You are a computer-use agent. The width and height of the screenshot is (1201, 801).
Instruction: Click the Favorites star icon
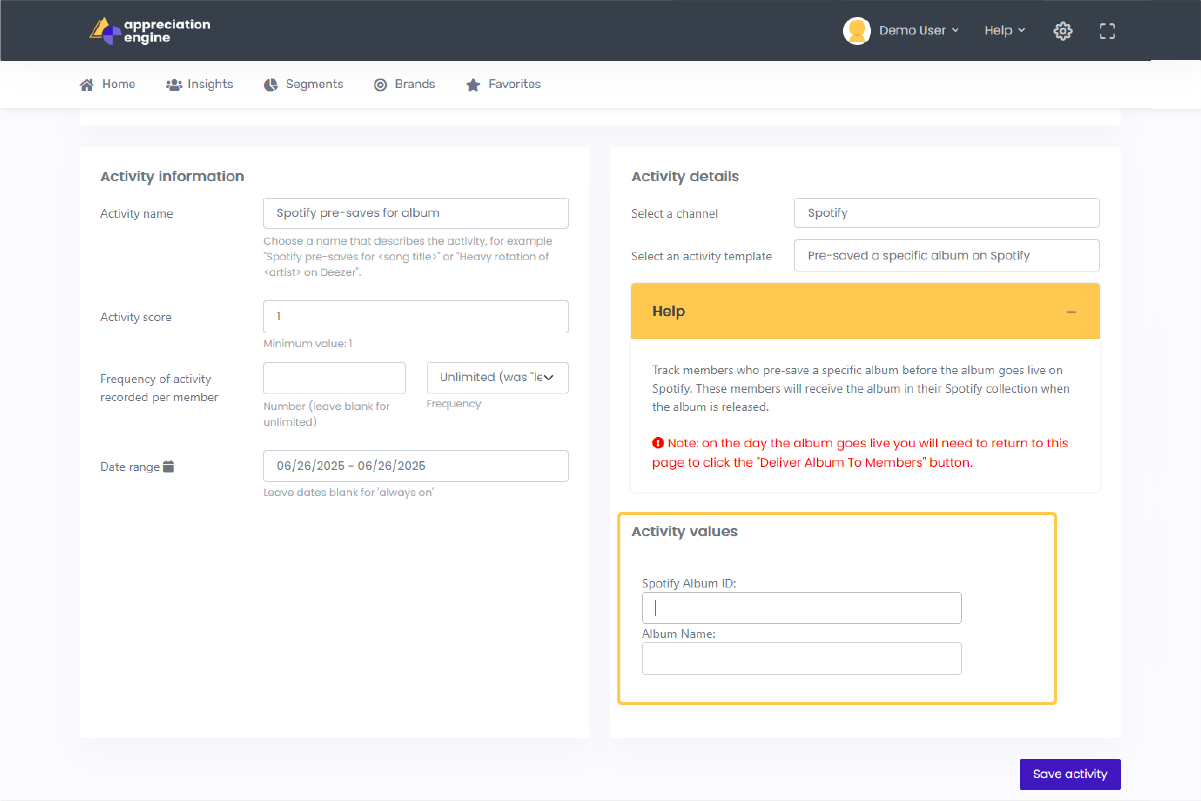tap(473, 85)
